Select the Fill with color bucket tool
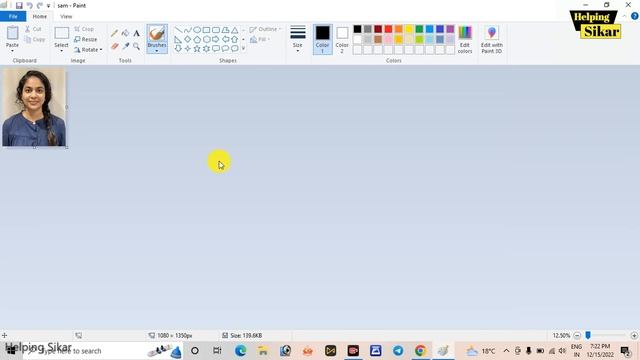Image resolution: width=640 pixels, height=360 pixels. coord(125,33)
